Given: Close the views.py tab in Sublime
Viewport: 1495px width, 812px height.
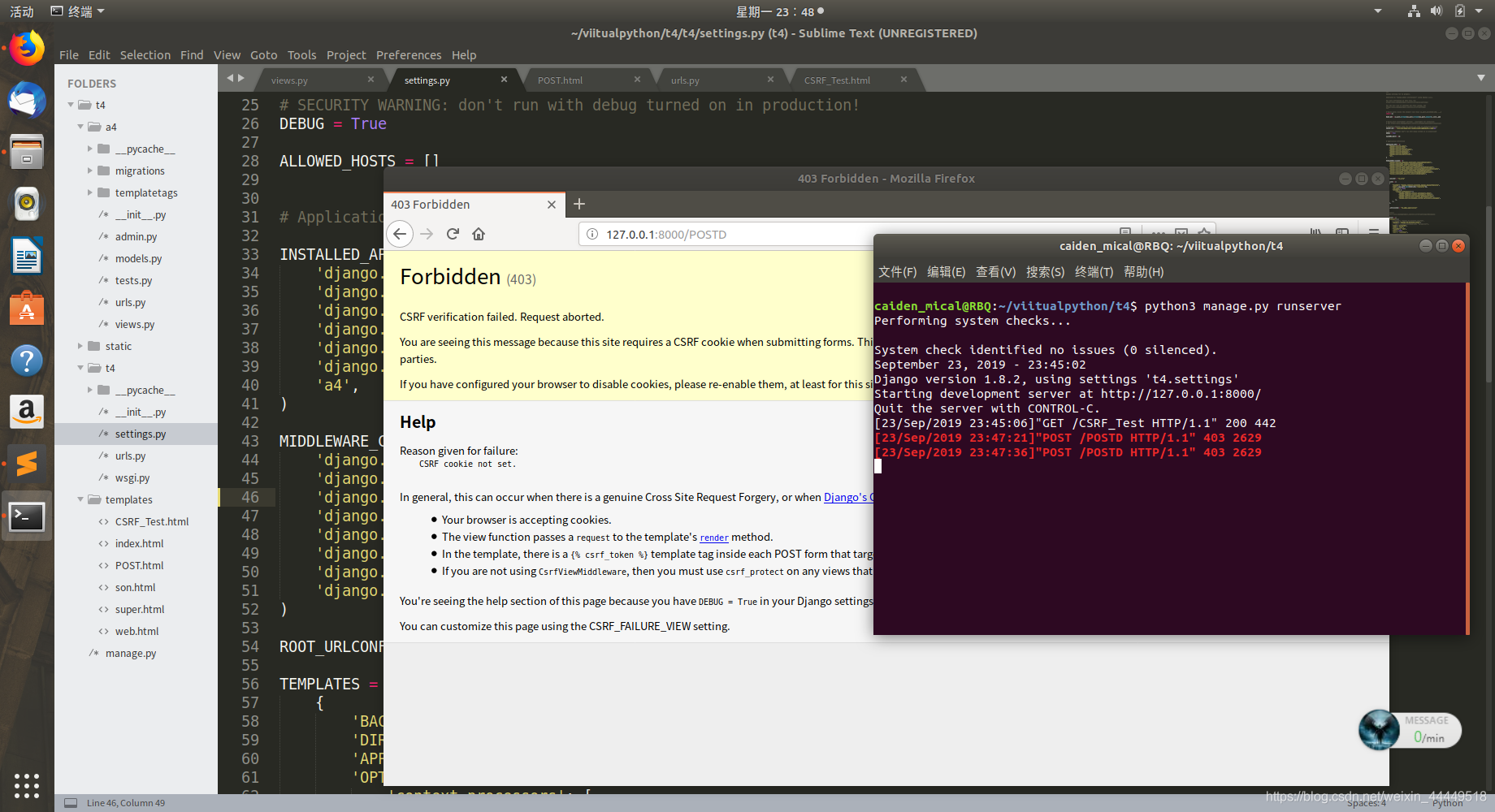Looking at the screenshot, I should pyautogui.click(x=370, y=80).
